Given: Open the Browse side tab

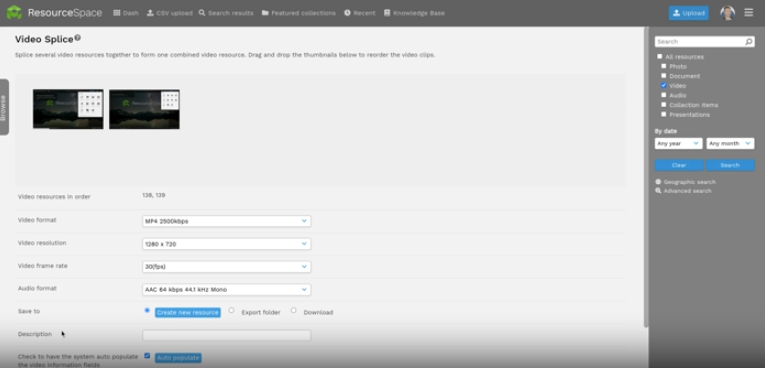Looking at the screenshot, I should coord(4,107).
